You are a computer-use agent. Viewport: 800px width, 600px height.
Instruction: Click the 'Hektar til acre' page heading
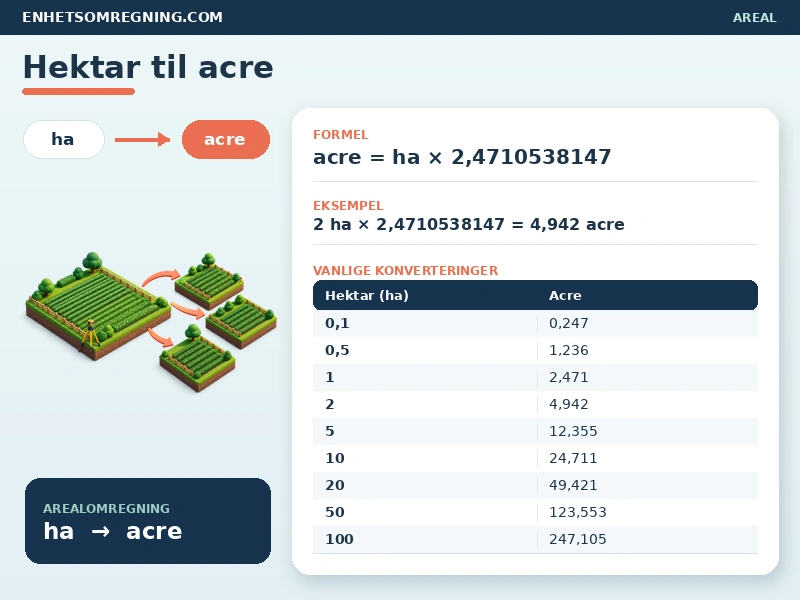148,67
